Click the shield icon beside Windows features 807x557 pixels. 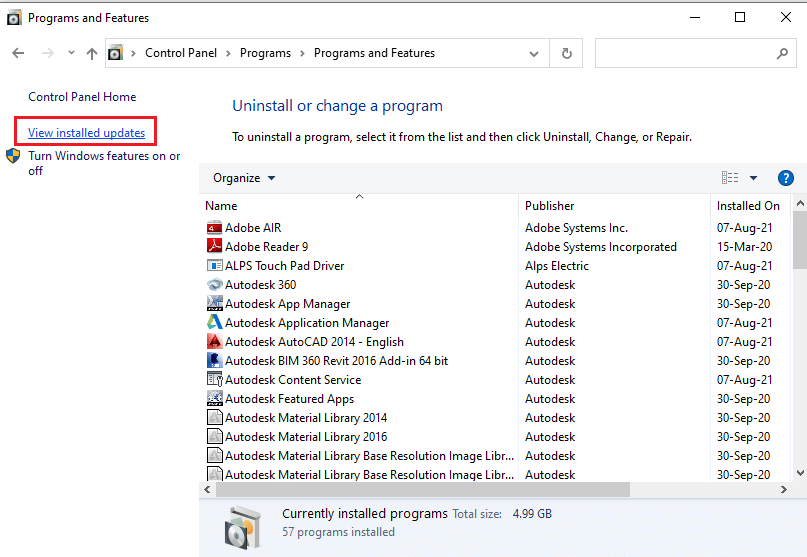tap(13, 156)
